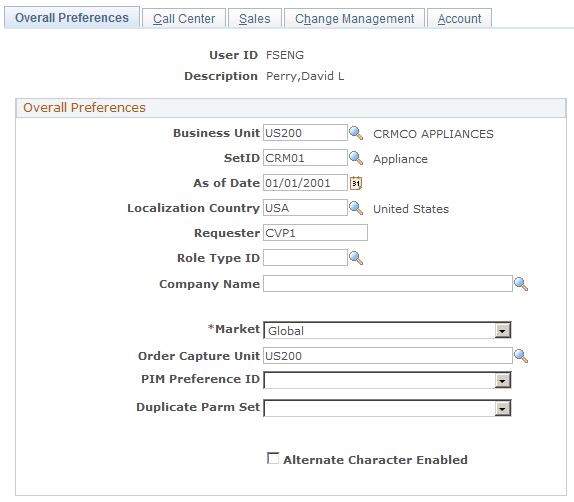The height and width of the screenshot is (502, 574).
Task: Click the User ID value FSENG
Action: 285,55
